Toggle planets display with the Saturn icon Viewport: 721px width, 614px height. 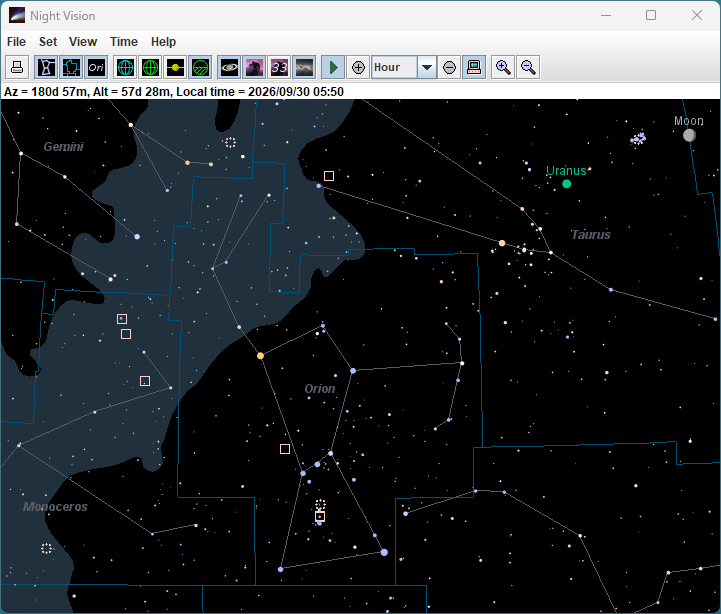tap(229, 68)
